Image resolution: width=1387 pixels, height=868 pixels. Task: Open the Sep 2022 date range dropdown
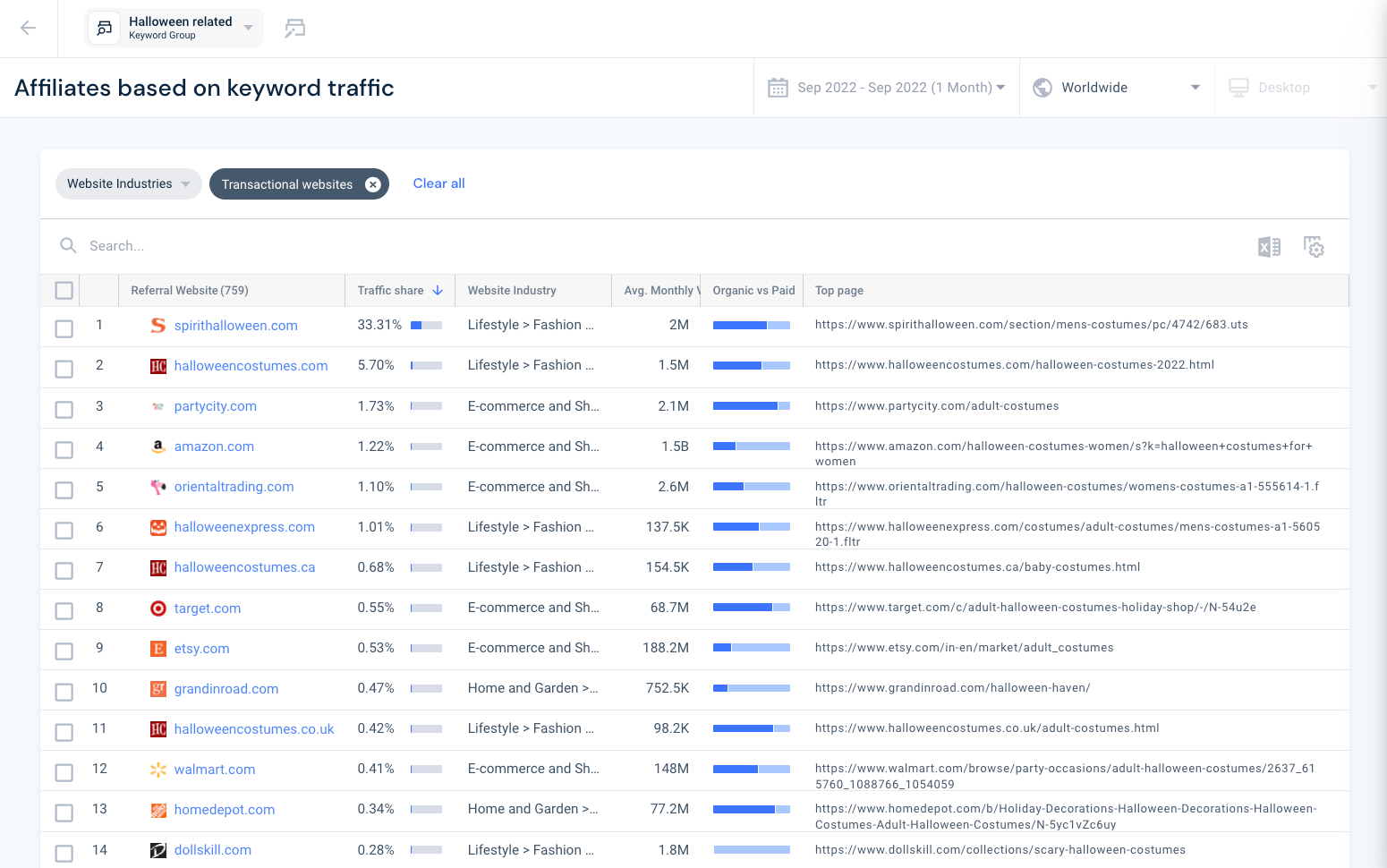(x=887, y=88)
